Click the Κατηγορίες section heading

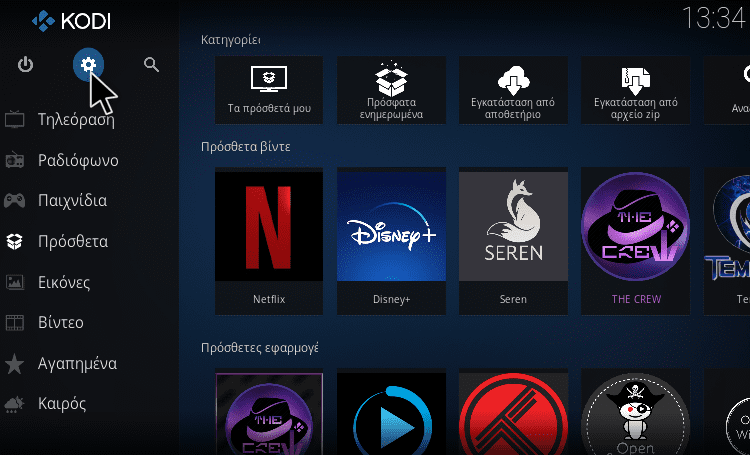tap(231, 40)
